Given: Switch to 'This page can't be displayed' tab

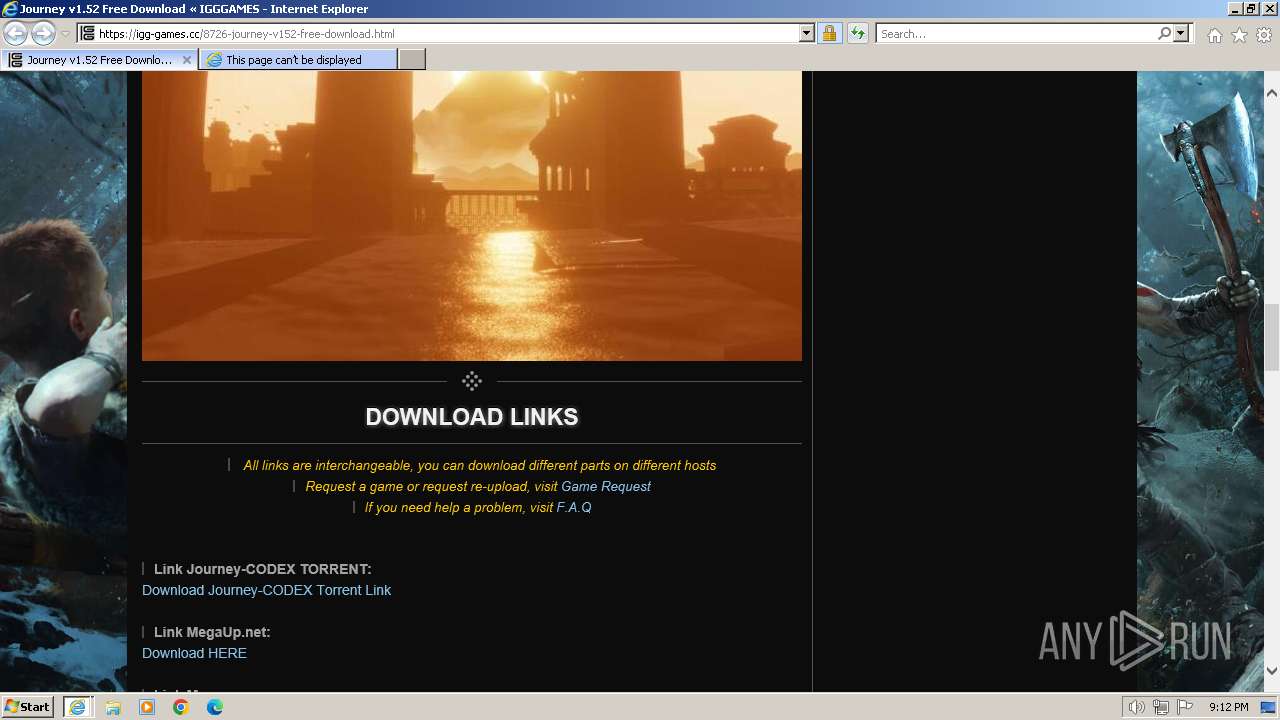Looking at the screenshot, I should coord(298,60).
